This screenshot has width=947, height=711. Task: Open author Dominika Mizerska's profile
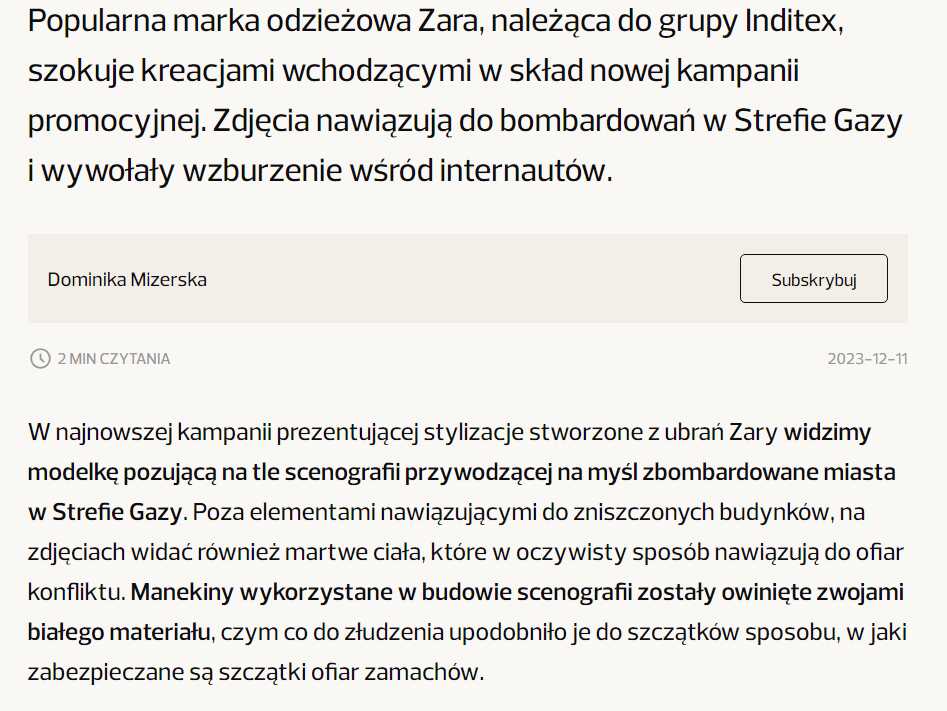point(127,280)
